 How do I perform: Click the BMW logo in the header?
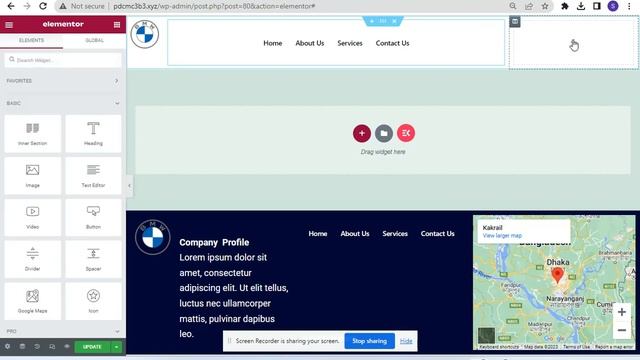tap(144, 34)
